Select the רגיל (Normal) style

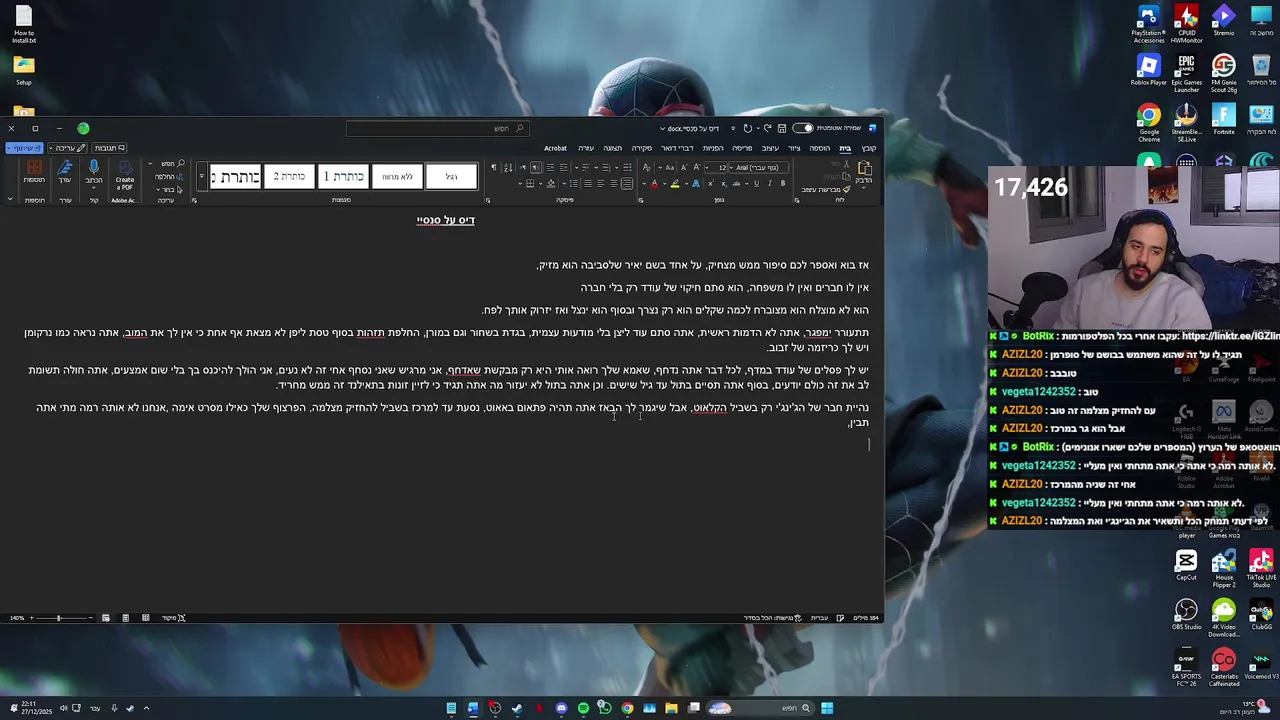click(x=451, y=177)
